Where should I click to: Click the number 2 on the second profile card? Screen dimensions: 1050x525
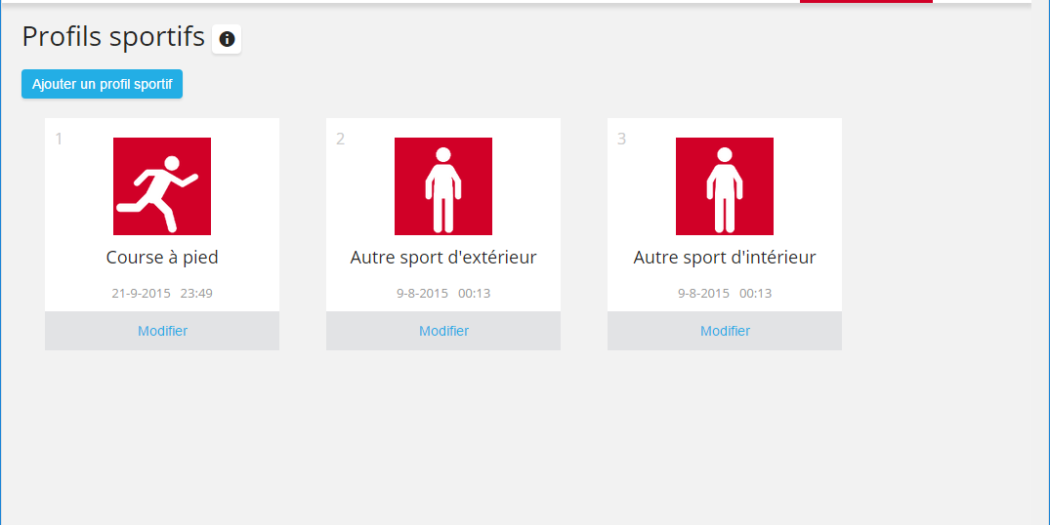pos(340,139)
